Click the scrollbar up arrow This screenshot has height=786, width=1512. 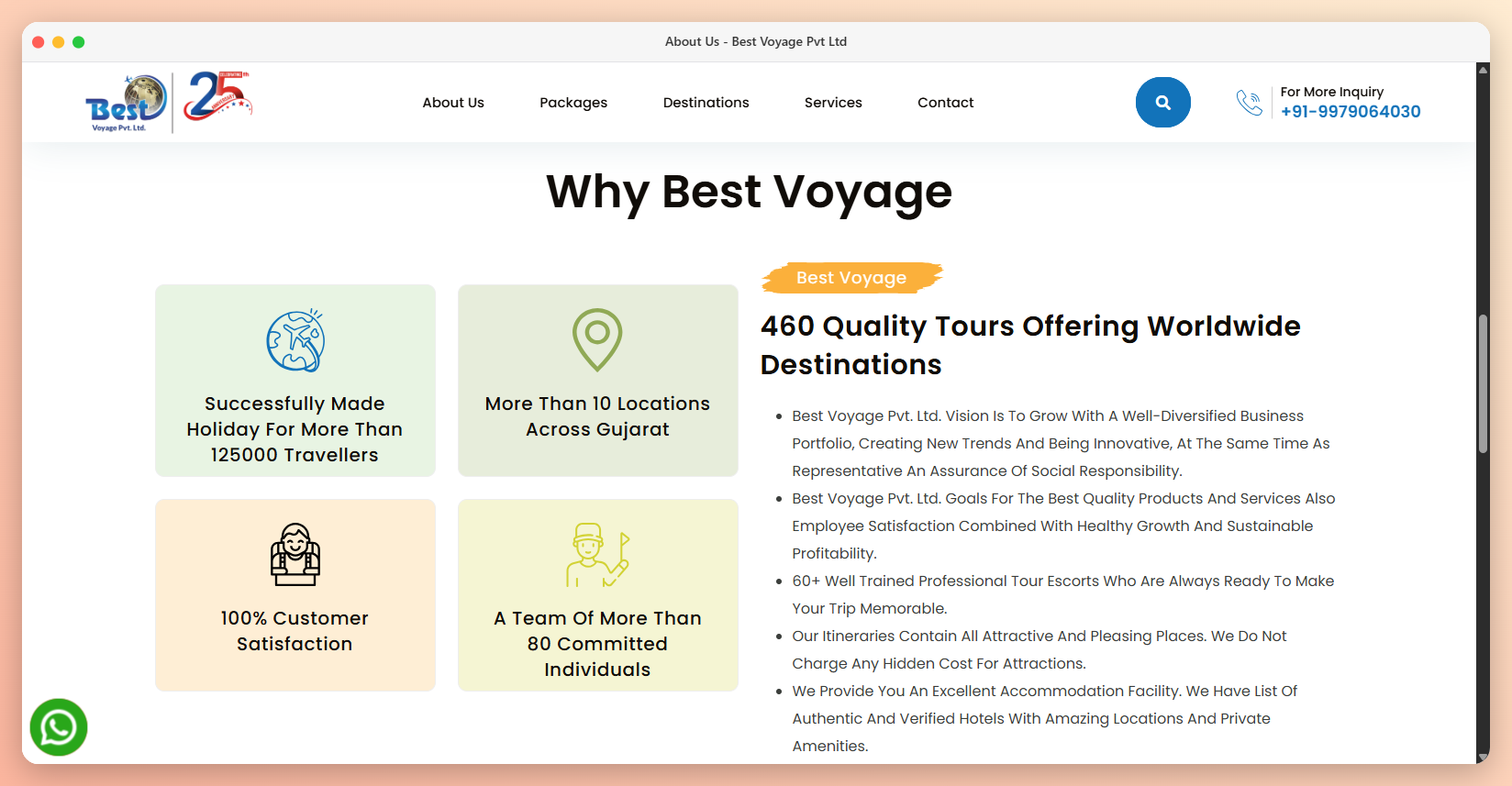(1483, 70)
